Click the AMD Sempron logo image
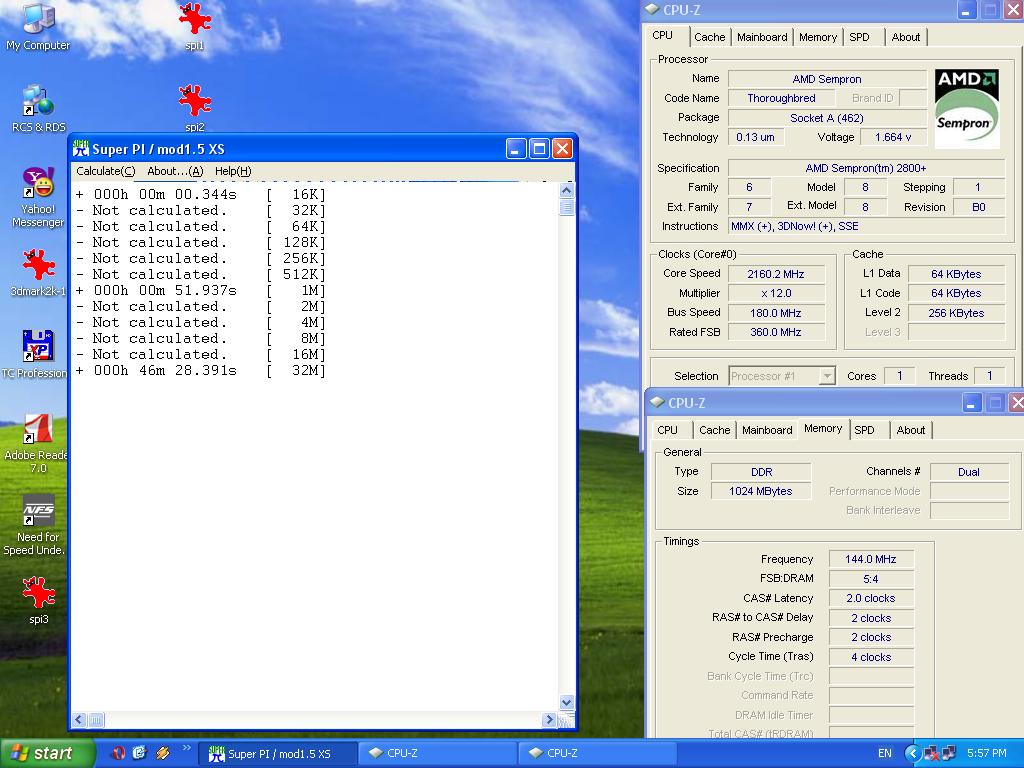Viewport: 1024px width, 768px height. click(967, 108)
